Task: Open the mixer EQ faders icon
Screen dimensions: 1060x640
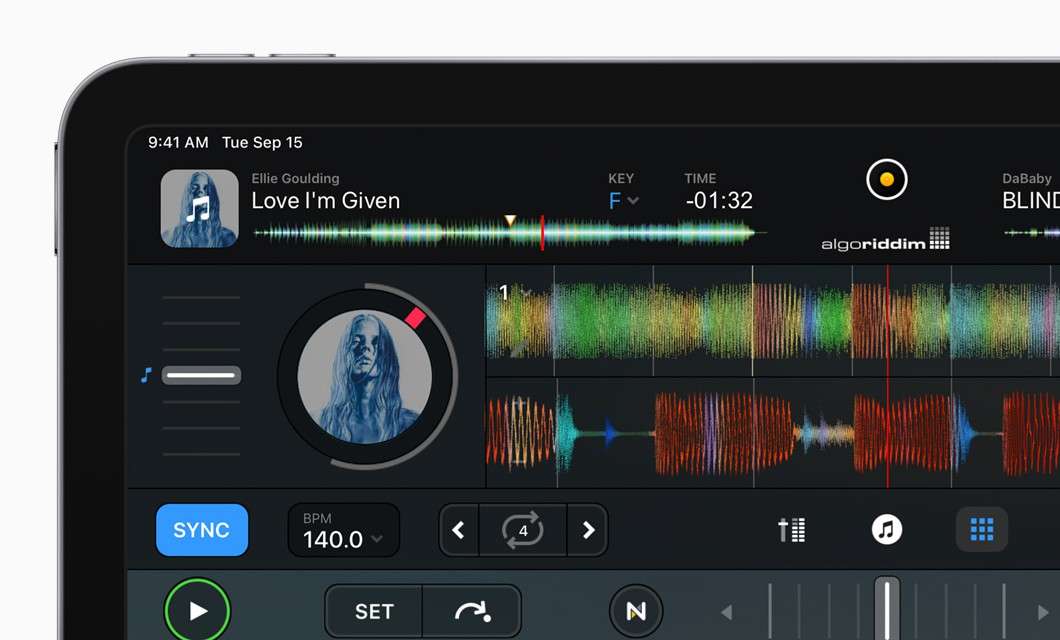Action: click(792, 530)
